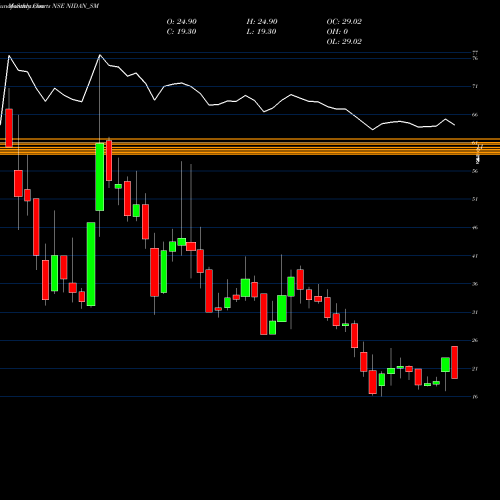Click the 31 price axis label
The width and height of the screenshot is (500, 500).
click(475, 312)
